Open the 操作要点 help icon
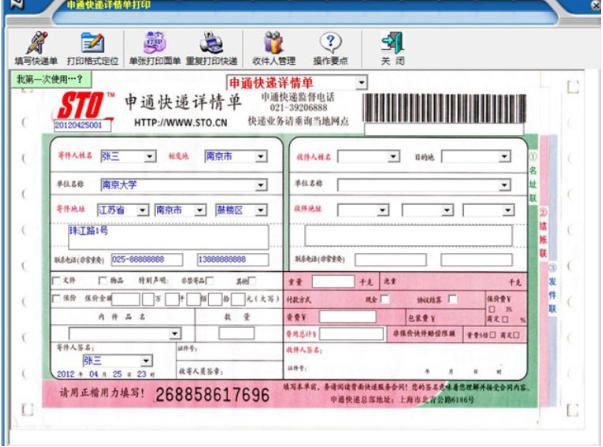 click(x=330, y=48)
